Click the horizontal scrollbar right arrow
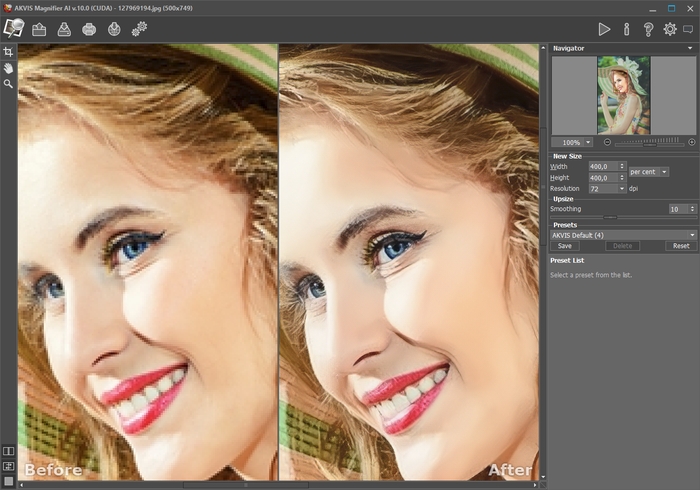 535,485
